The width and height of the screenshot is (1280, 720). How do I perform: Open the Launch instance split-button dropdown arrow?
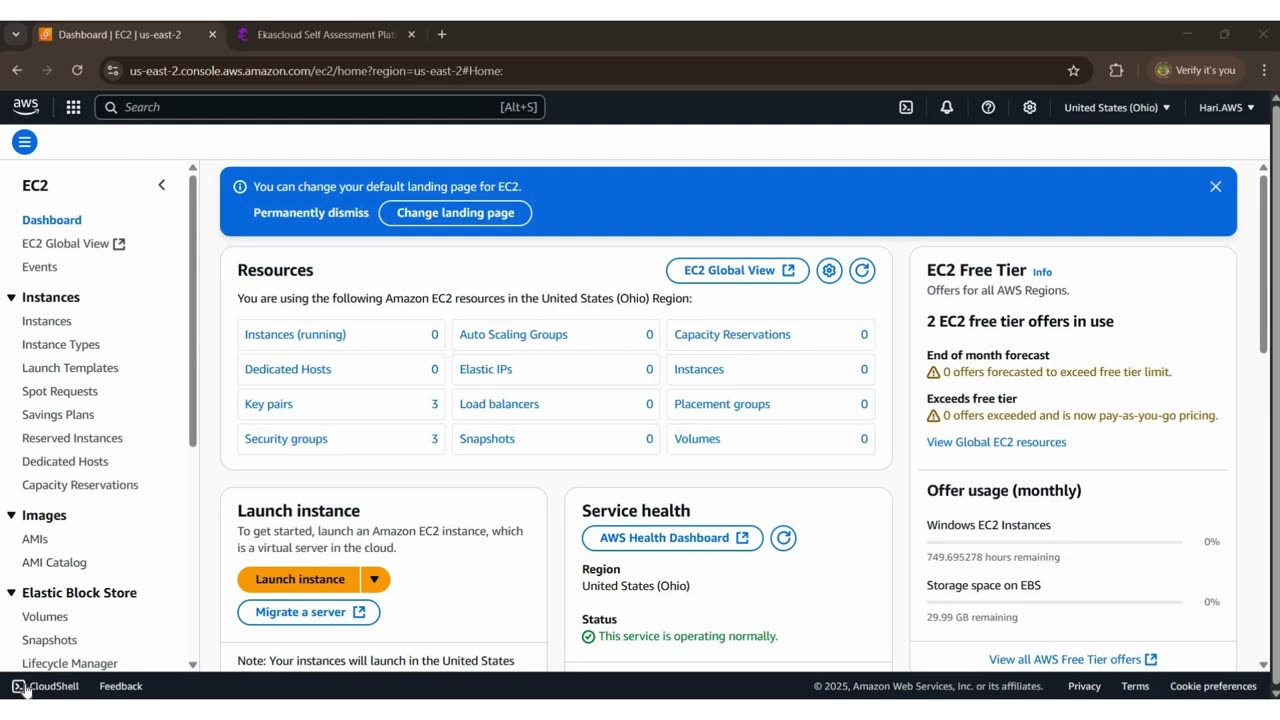[374, 579]
